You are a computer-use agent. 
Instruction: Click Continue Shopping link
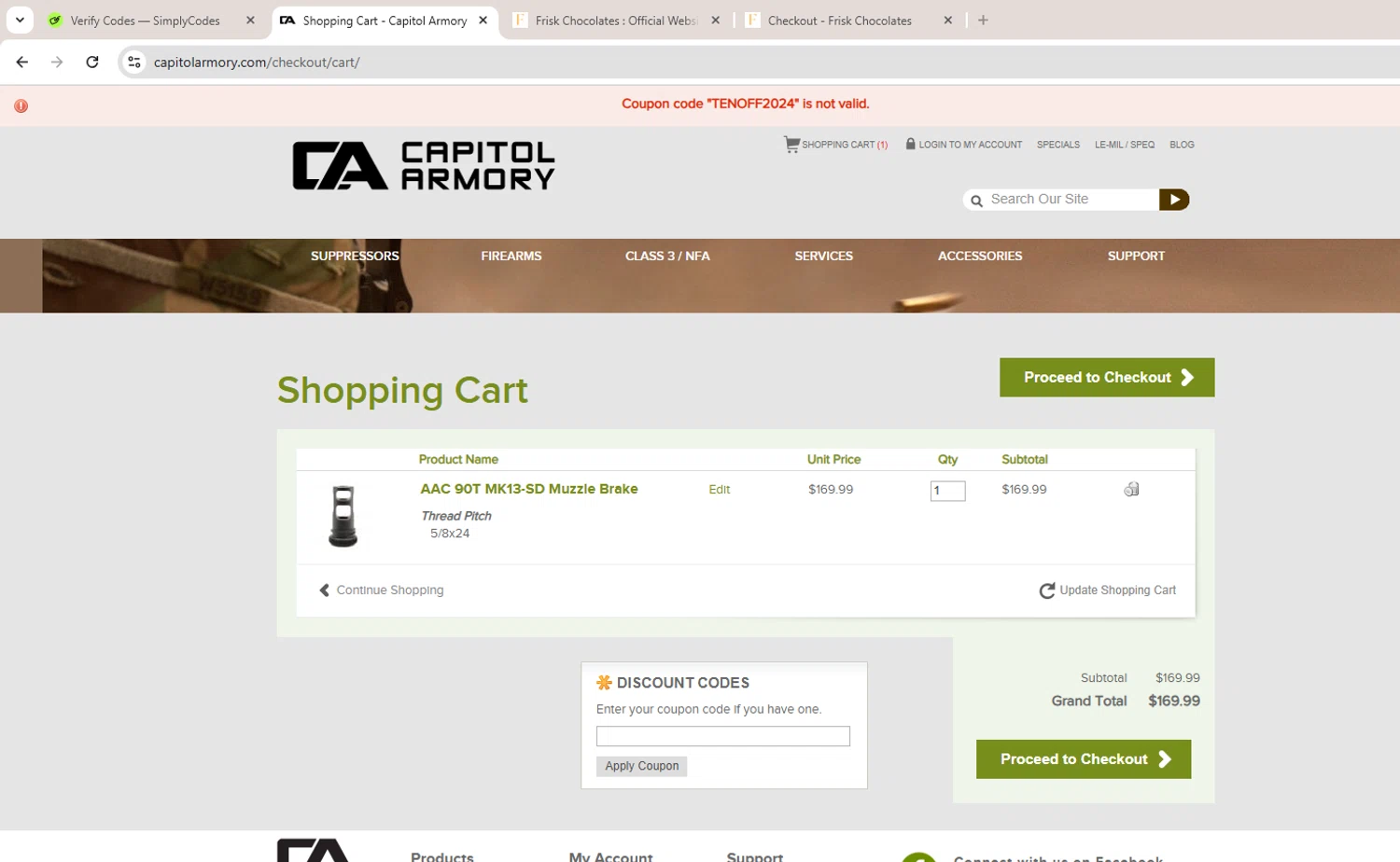click(x=382, y=591)
